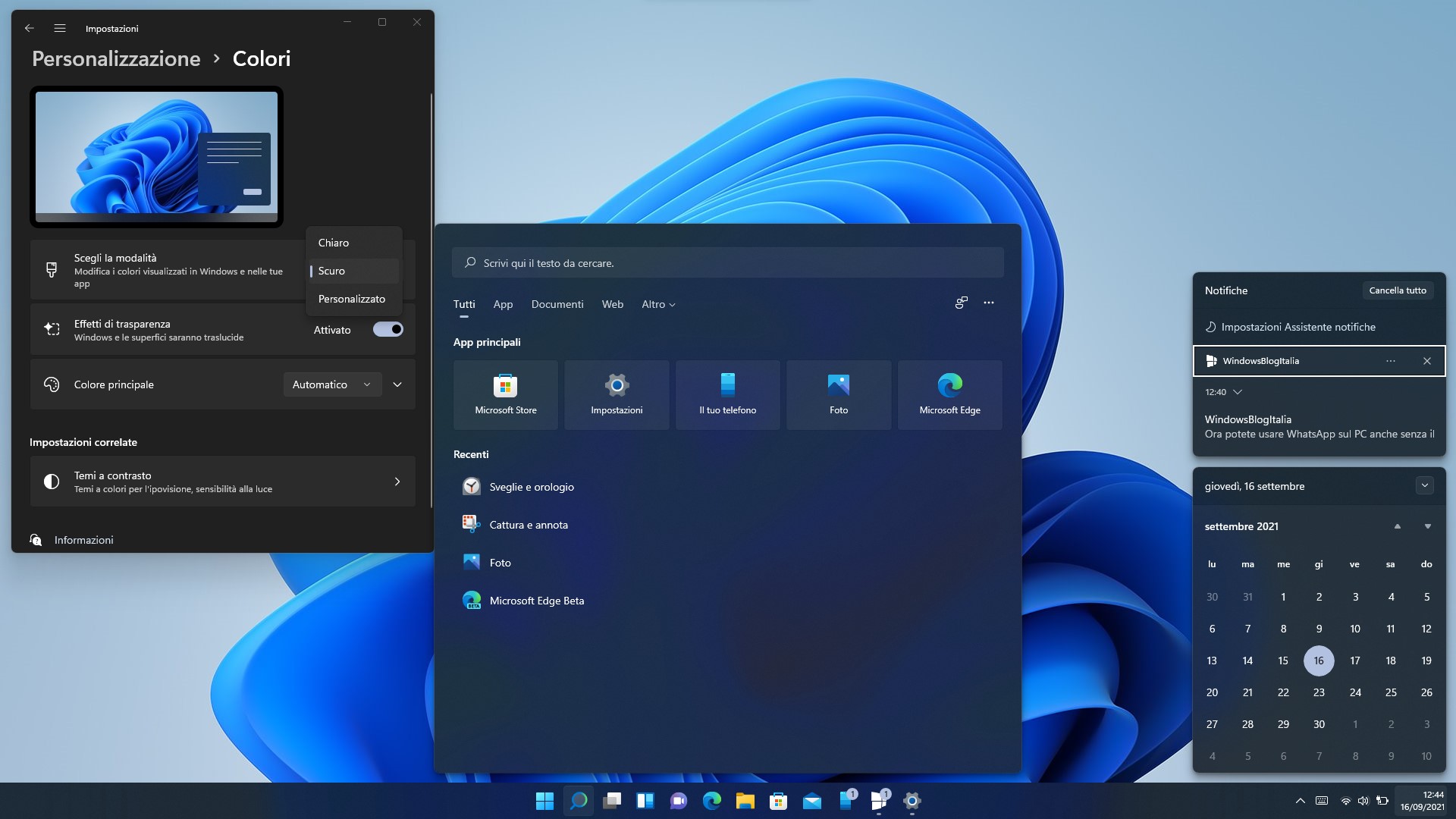
Task: Select Scuro mode option
Action: pyautogui.click(x=354, y=271)
